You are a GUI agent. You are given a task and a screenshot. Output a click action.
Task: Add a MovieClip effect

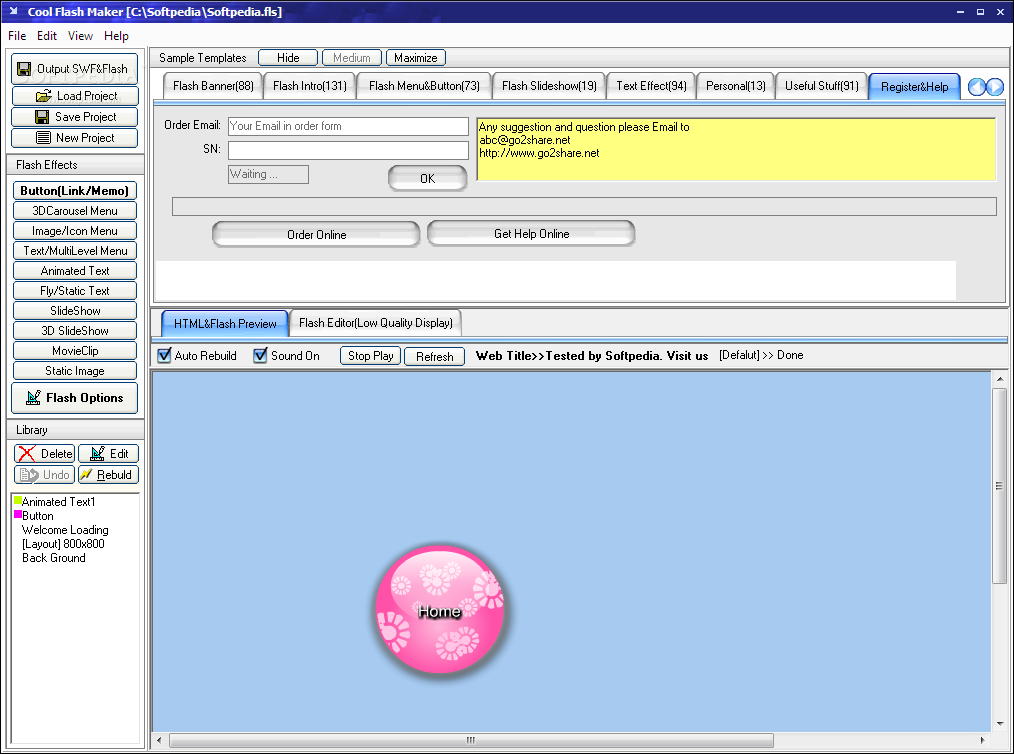click(74, 351)
